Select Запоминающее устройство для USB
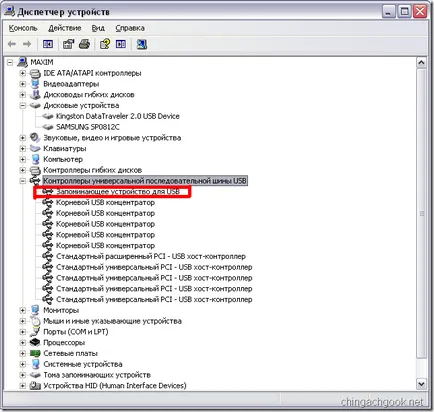 pos(118,192)
